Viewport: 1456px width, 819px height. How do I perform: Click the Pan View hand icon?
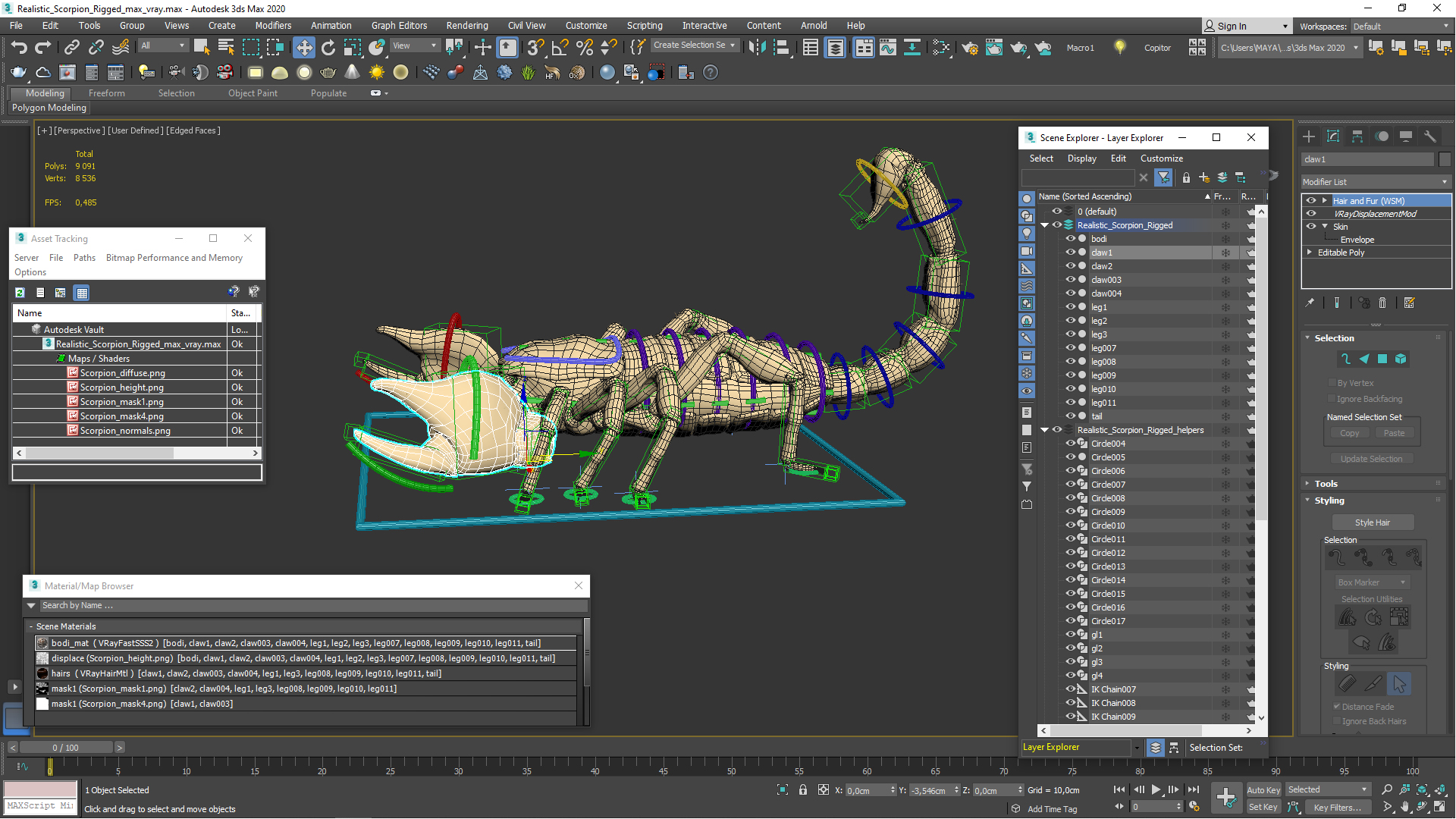(x=1404, y=807)
